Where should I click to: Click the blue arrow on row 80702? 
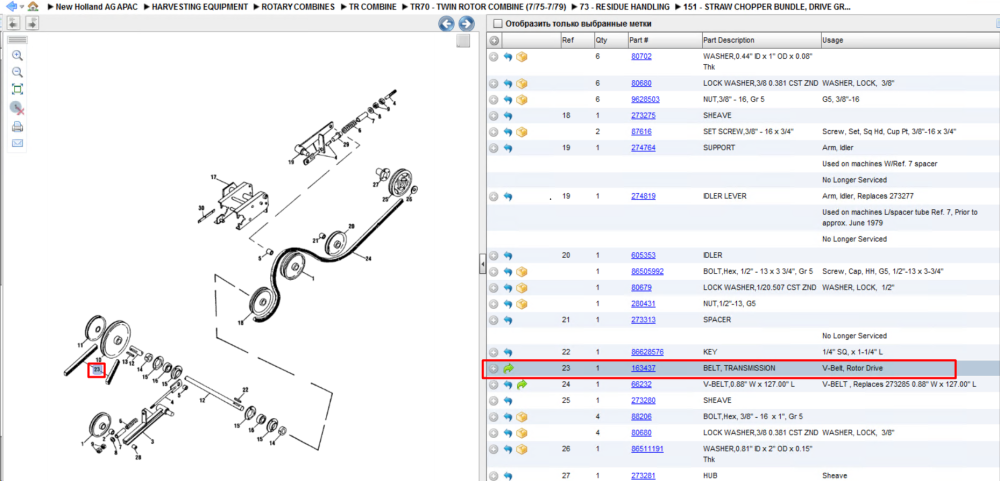(508, 57)
